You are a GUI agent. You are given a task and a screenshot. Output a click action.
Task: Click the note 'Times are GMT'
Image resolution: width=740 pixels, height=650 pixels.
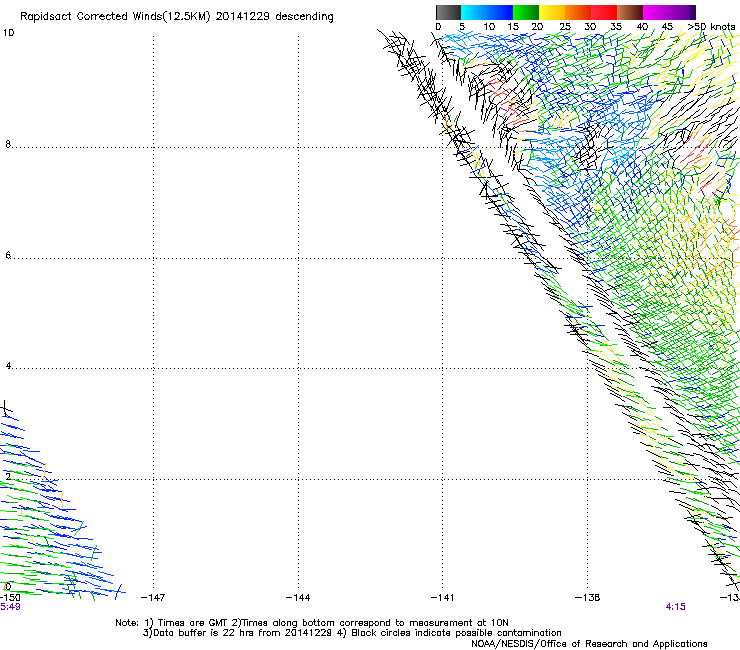193,623
